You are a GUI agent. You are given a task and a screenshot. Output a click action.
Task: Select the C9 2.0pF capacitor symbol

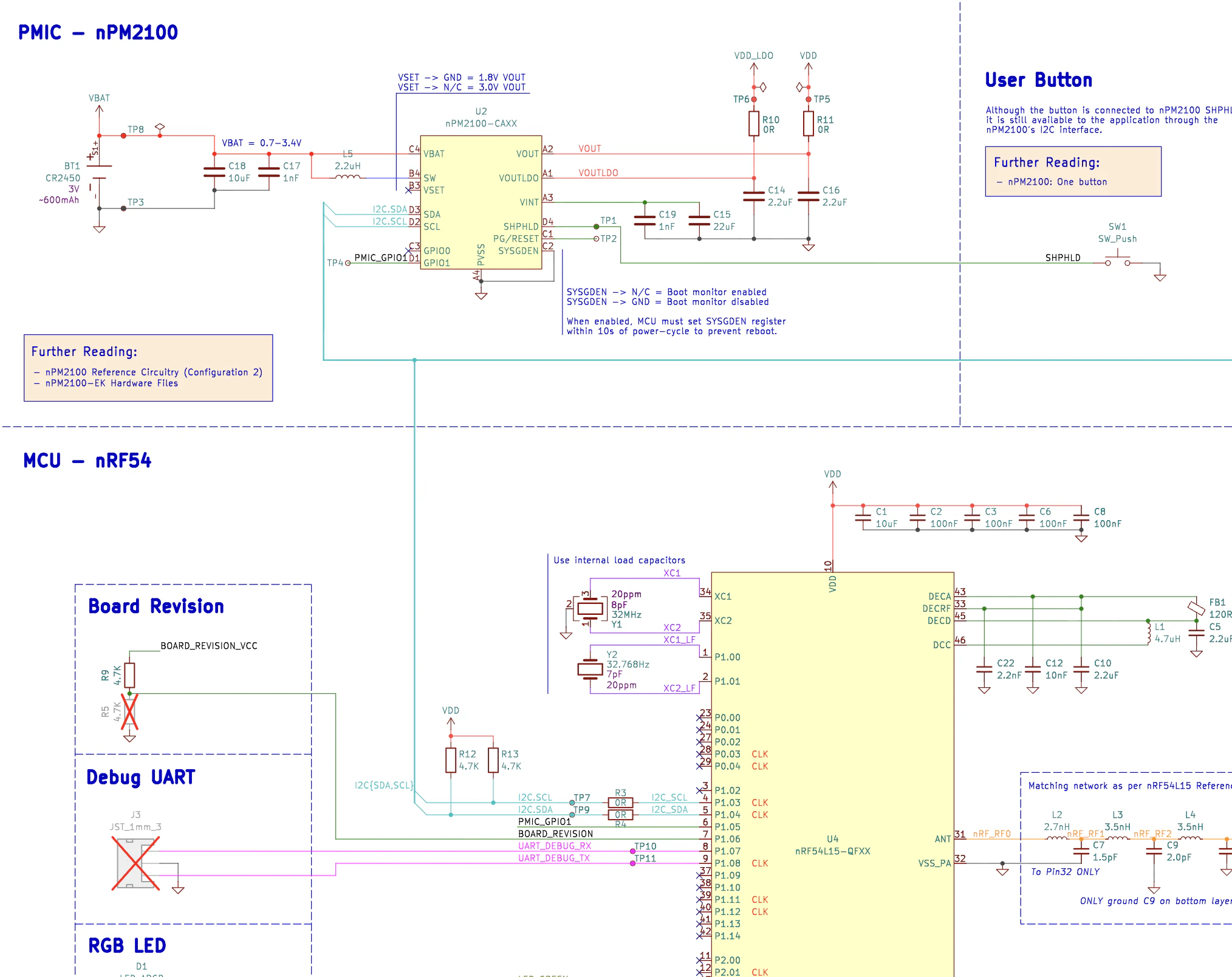1154,851
